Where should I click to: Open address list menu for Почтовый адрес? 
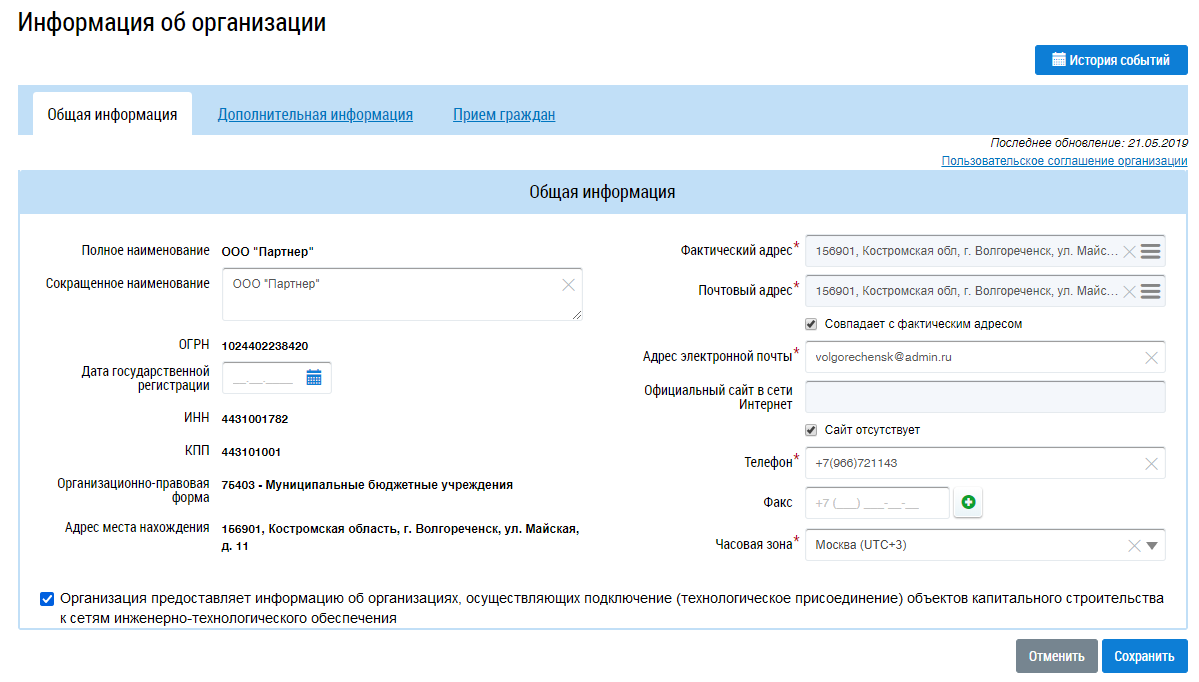tap(1150, 291)
